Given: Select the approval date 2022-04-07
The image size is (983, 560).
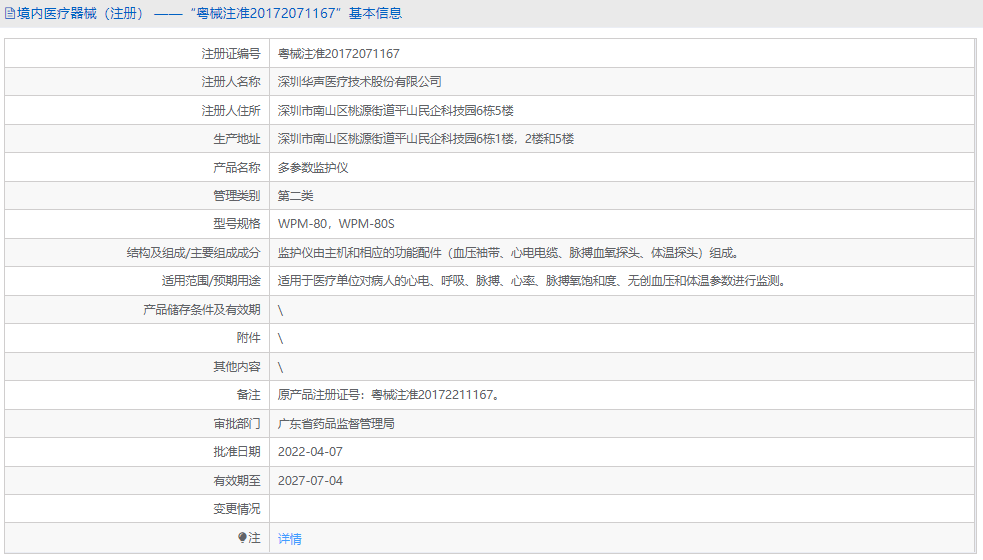Looking at the screenshot, I should click(310, 452).
